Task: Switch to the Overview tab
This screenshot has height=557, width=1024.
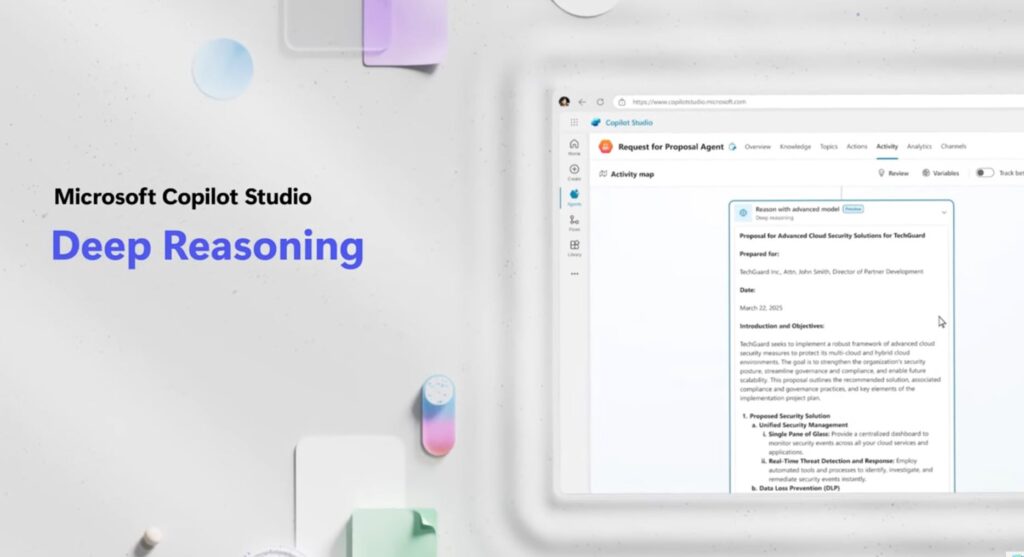Action: coord(758,147)
